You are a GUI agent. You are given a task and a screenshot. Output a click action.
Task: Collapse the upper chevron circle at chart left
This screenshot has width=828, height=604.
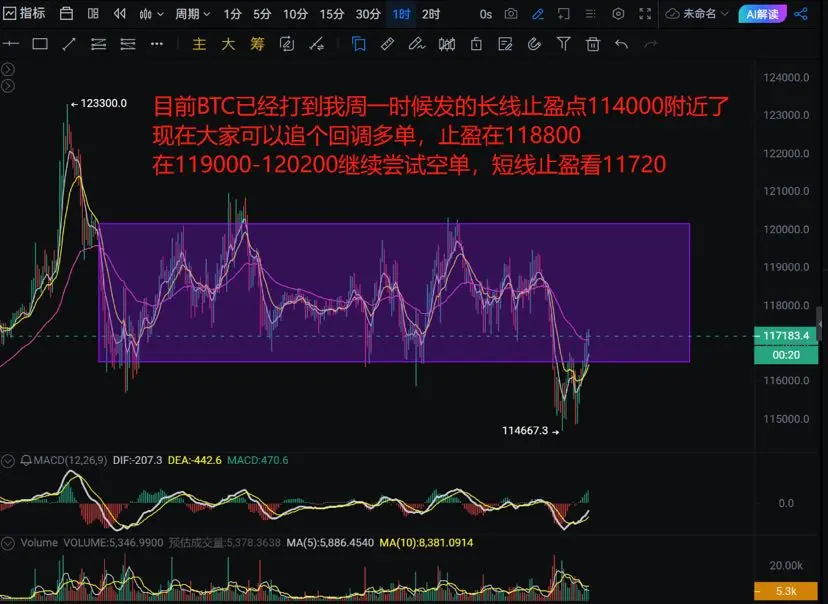tap(8, 70)
